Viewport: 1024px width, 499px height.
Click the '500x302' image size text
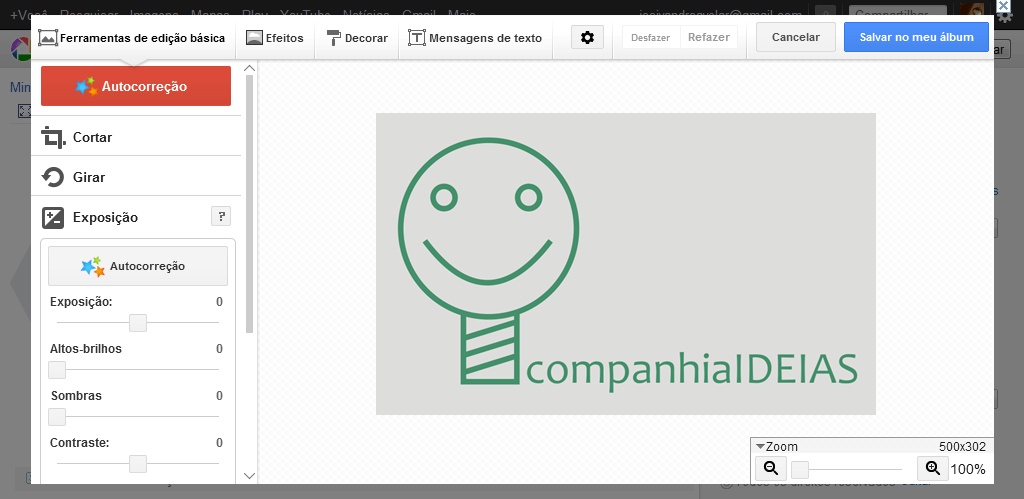point(962,447)
